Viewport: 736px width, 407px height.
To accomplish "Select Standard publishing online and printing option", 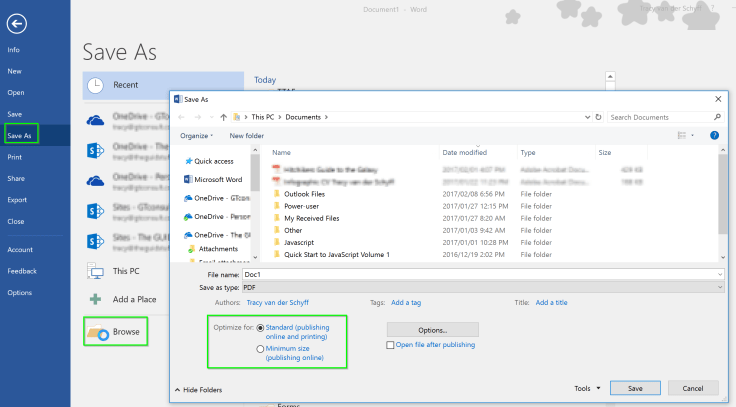I will 261,327.
